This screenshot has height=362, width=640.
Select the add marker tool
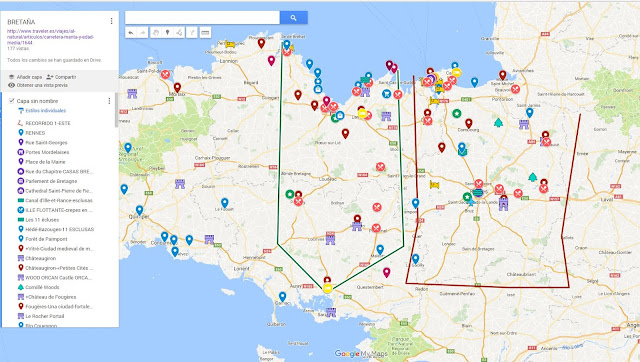(167, 33)
